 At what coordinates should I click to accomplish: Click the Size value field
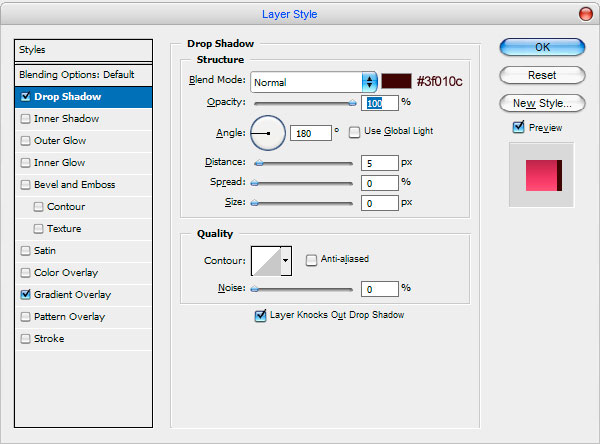(380, 203)
